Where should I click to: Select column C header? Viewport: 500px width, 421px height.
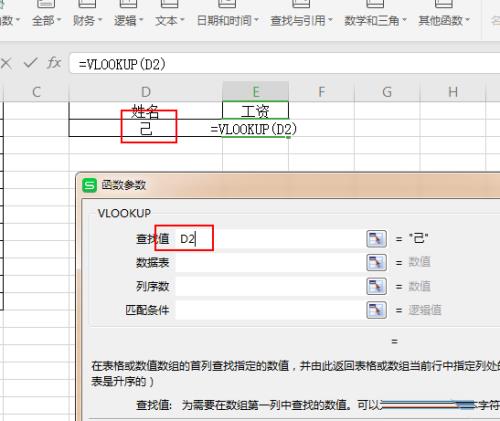(36, 92)
